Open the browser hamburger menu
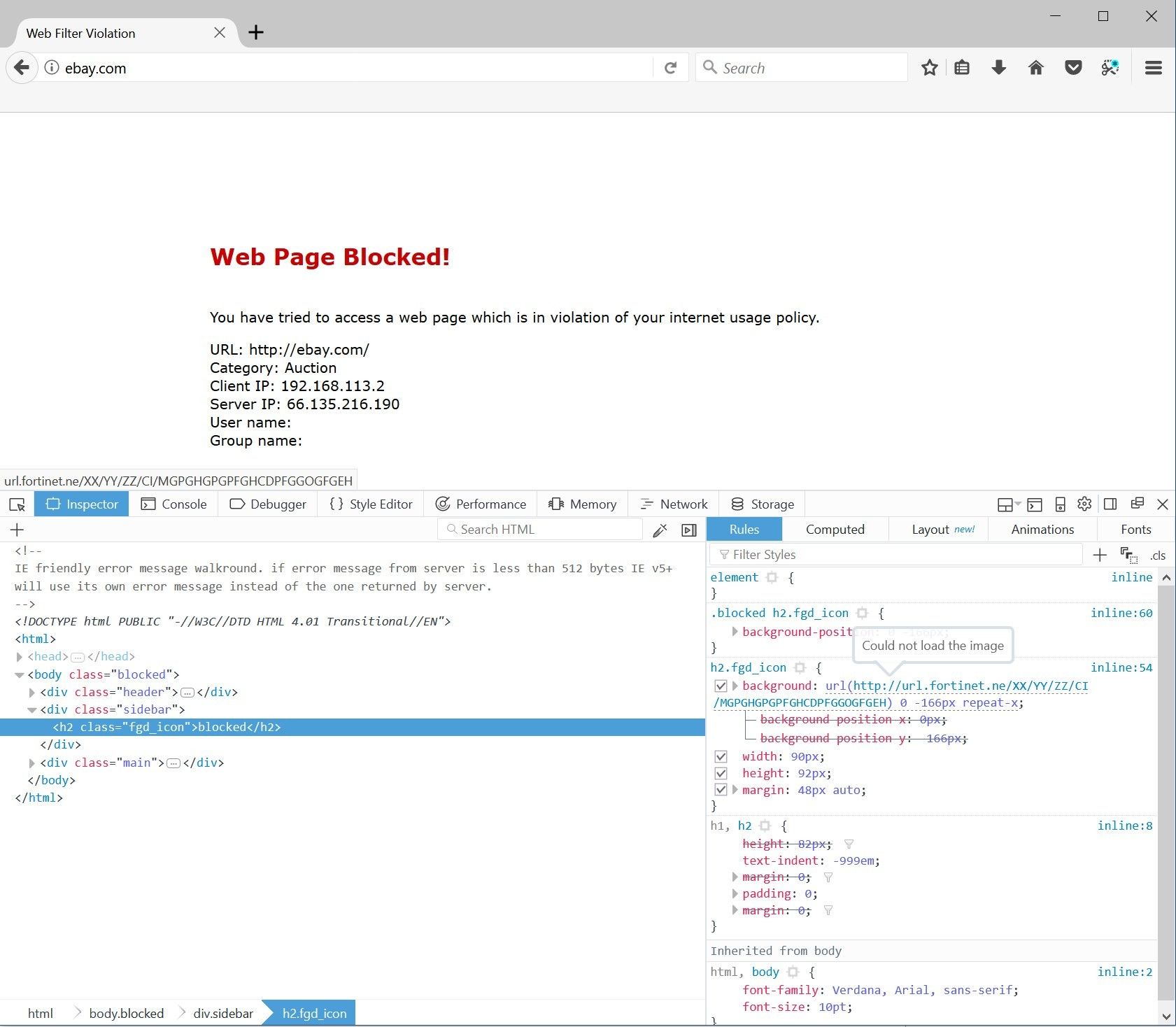Screen dimensions: 1176x1027 (x=1154, y=68)
